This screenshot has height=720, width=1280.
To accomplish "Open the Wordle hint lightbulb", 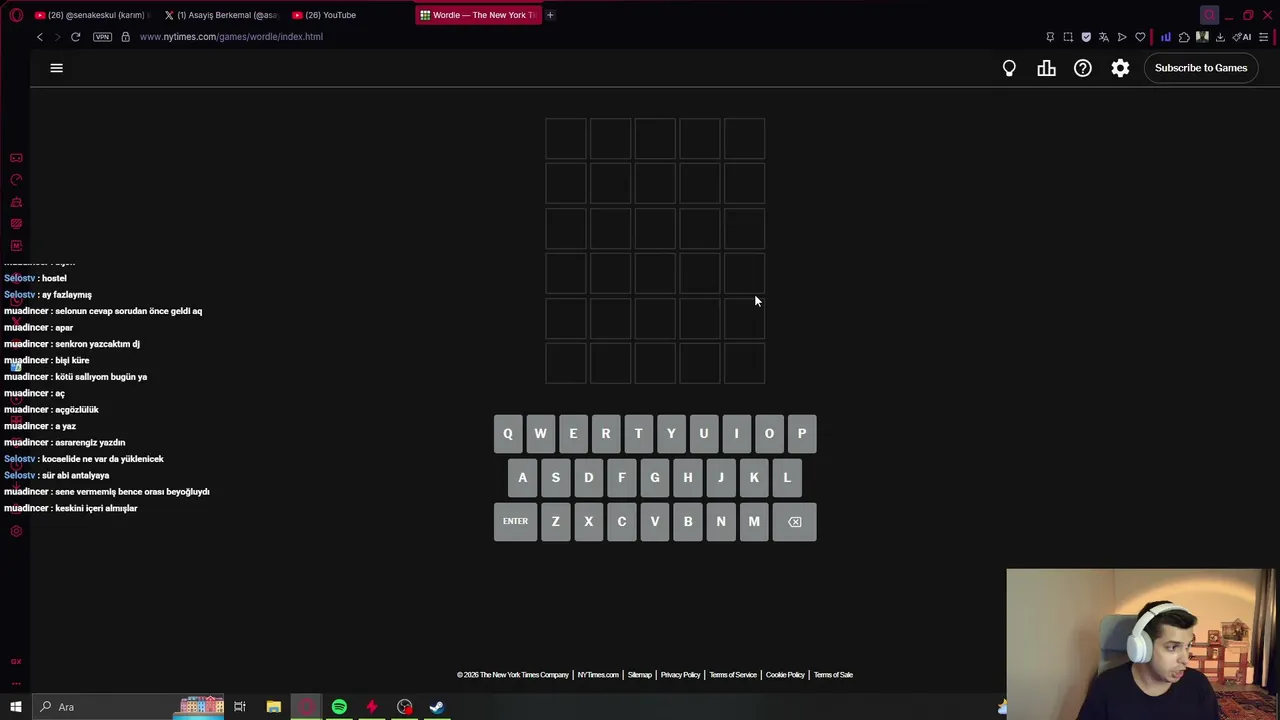I will click(x=1009, y=68).
